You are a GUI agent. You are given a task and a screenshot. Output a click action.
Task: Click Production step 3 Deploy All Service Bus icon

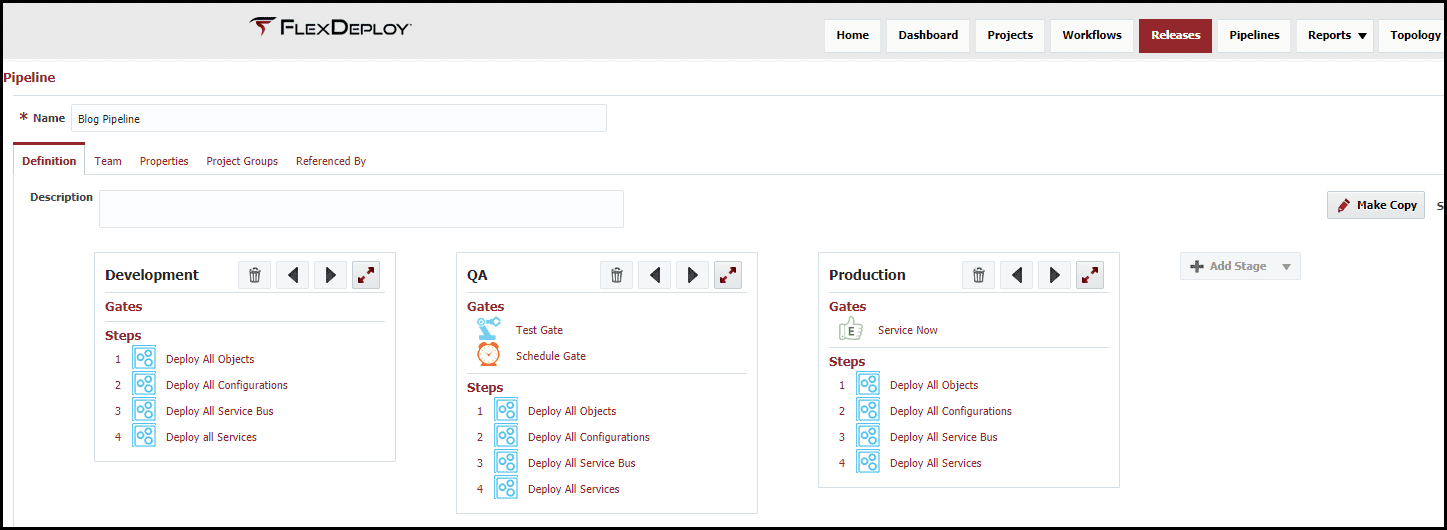click(x=868, y=437)
